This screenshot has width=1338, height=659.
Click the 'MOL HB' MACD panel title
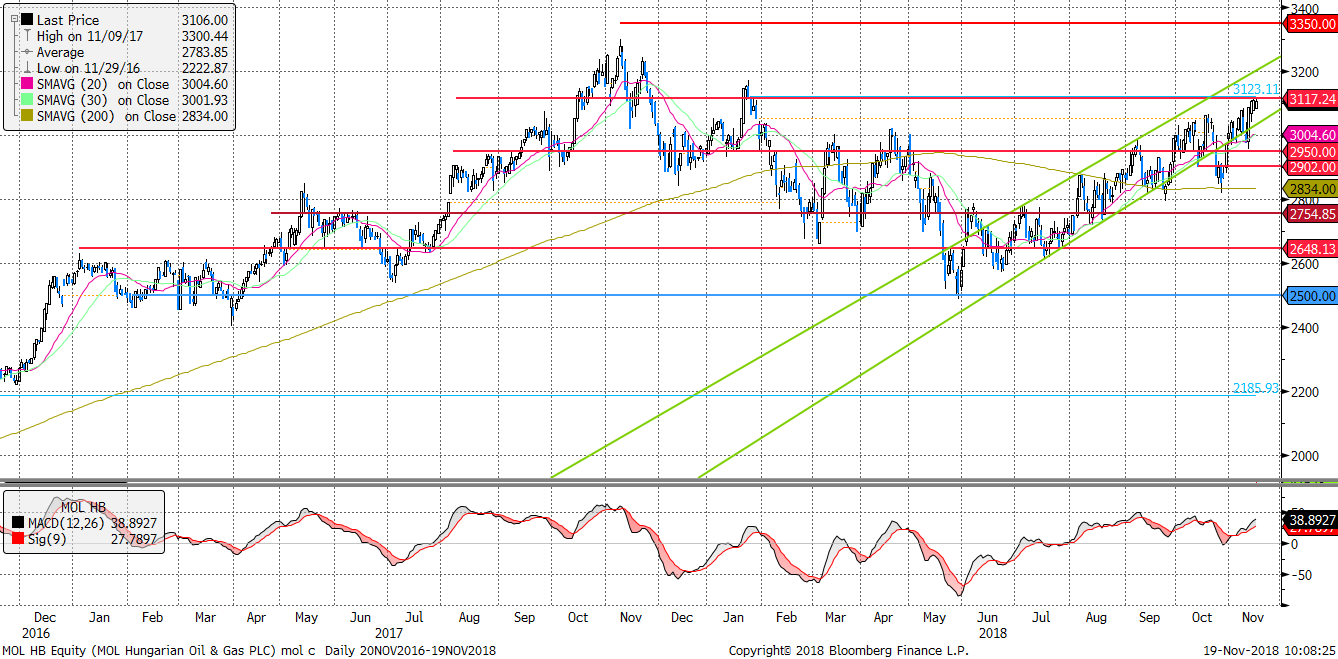[83, 506]
